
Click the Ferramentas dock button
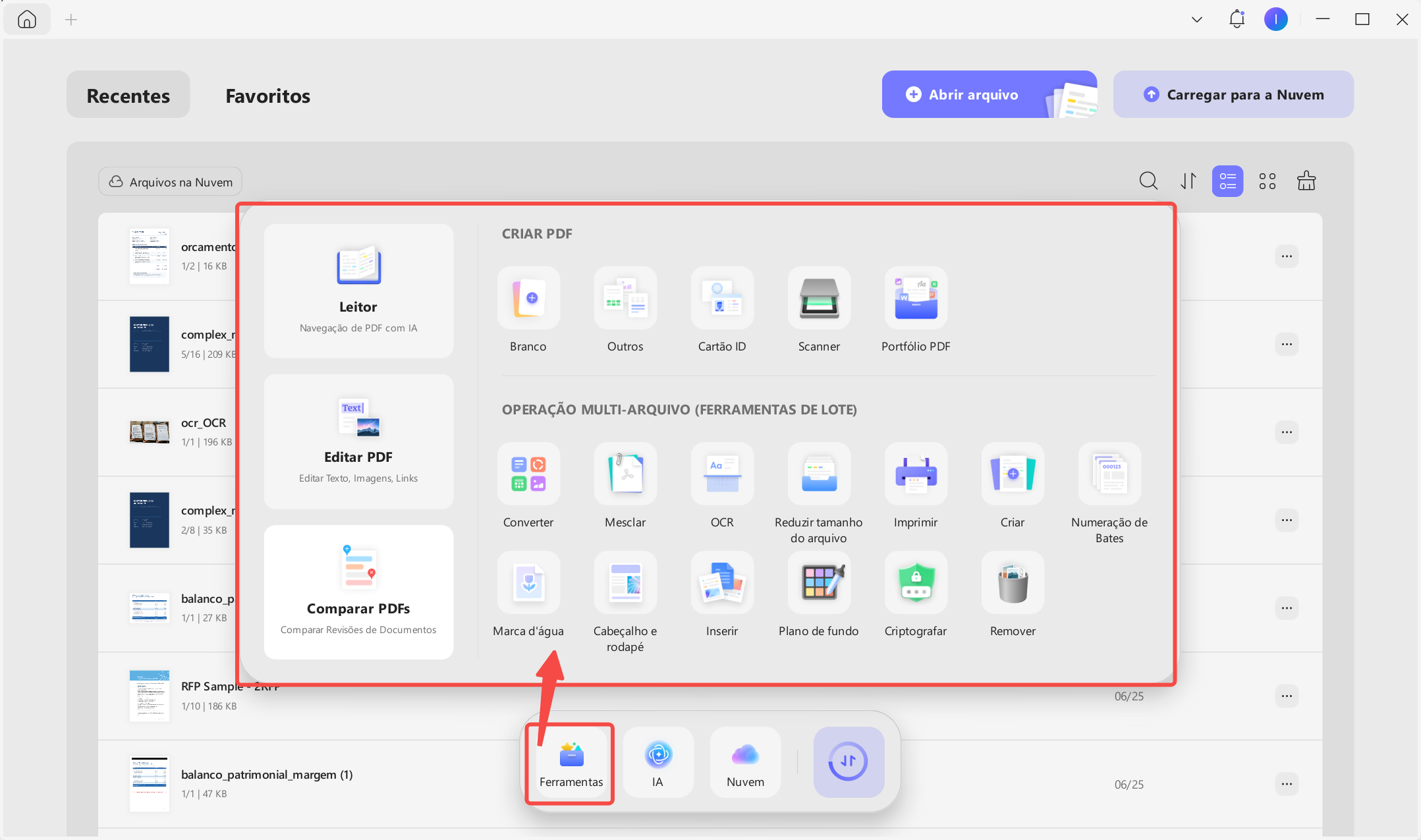(571, 762)
